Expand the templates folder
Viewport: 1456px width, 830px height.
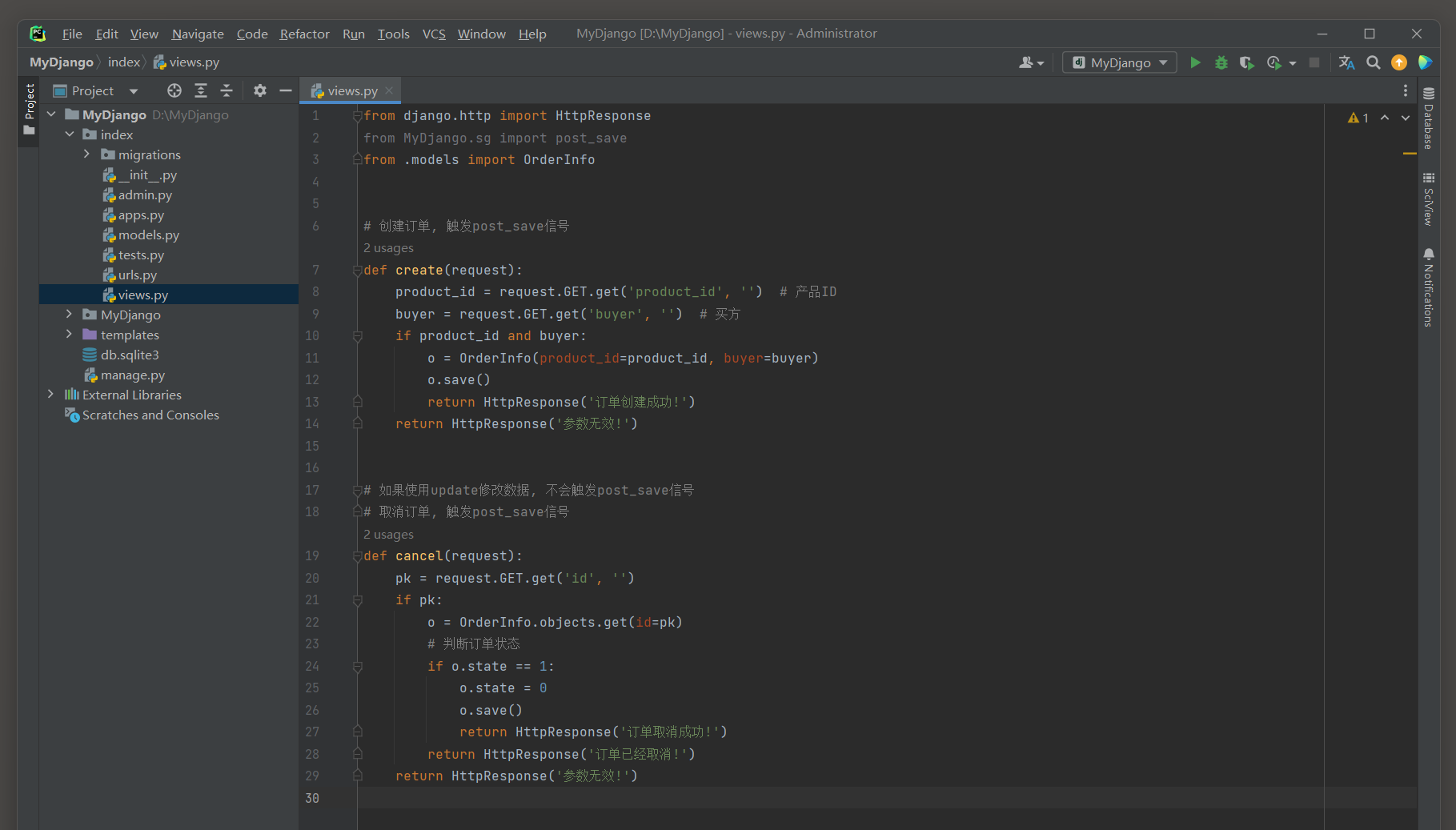(x=70, y=335)
